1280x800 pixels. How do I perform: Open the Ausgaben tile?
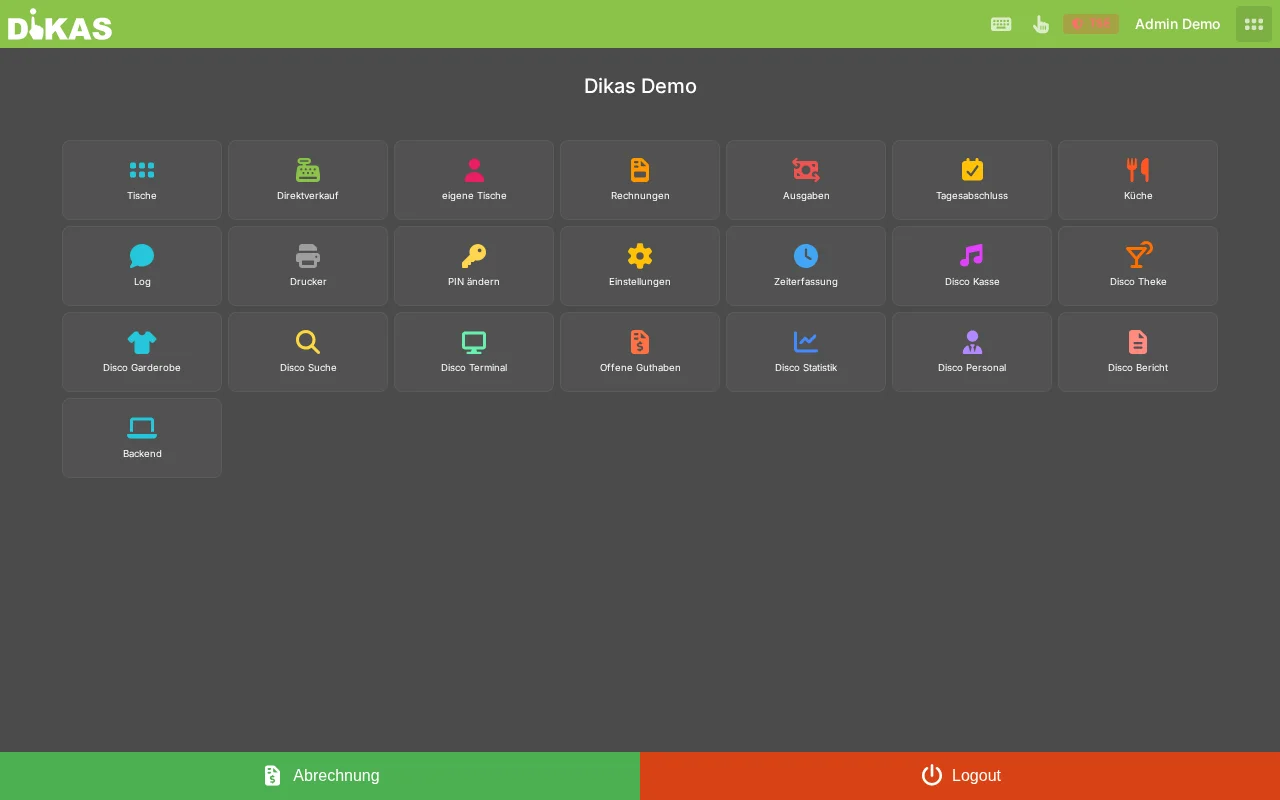806,180
